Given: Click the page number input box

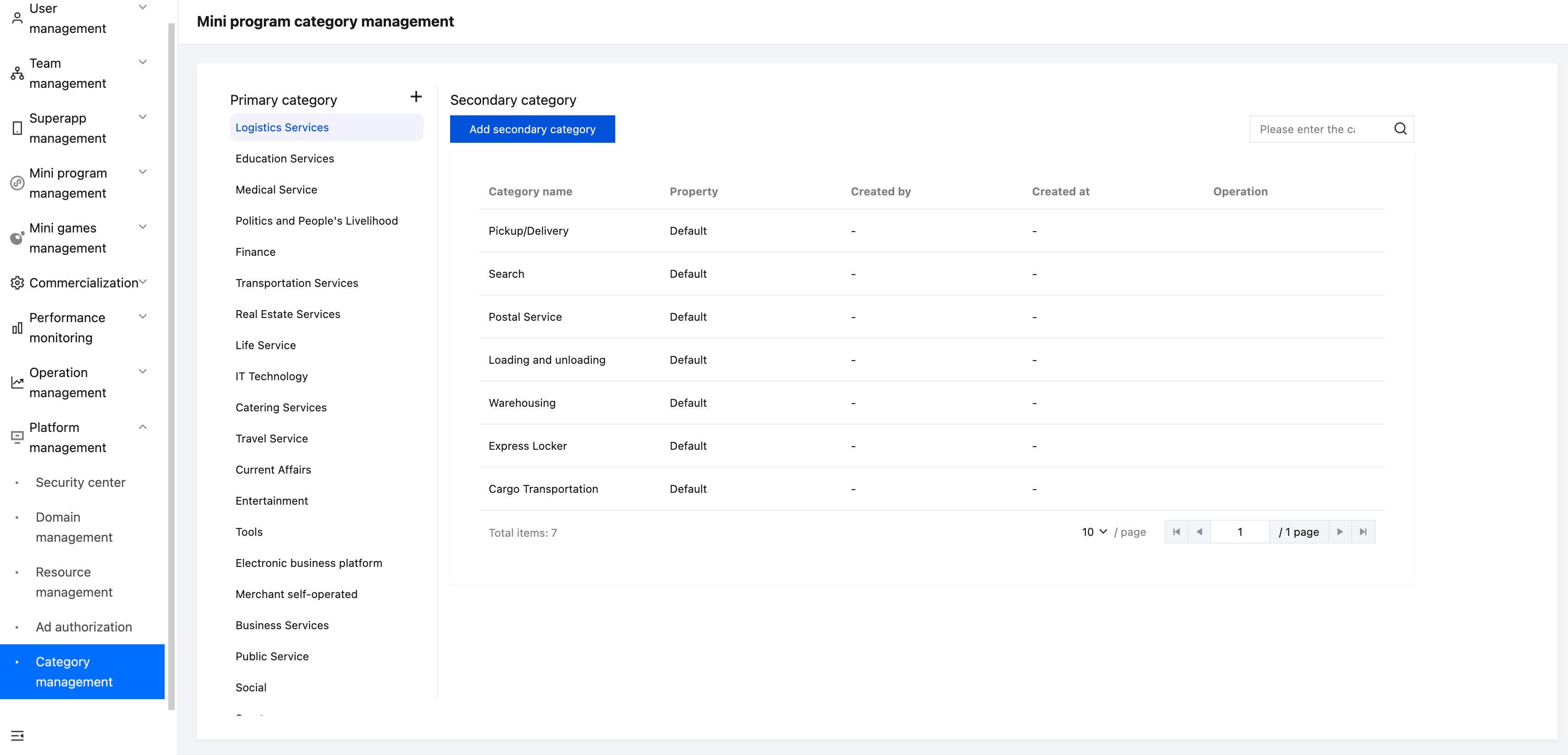Looking at the screenshot, I should [x=1239, y=532].
